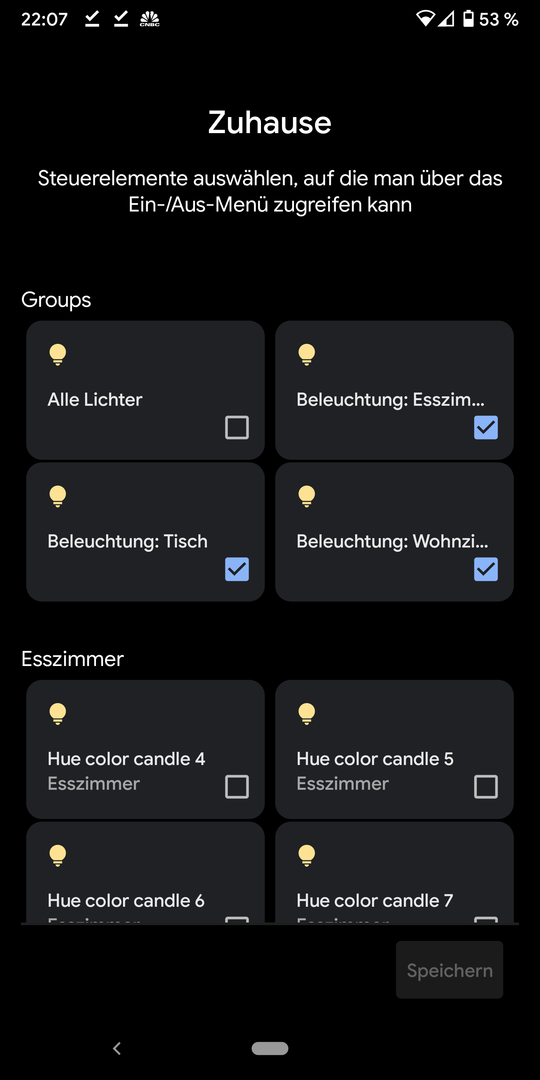
Task: Tap the battery icon in status bar
Action: [468, 19]
